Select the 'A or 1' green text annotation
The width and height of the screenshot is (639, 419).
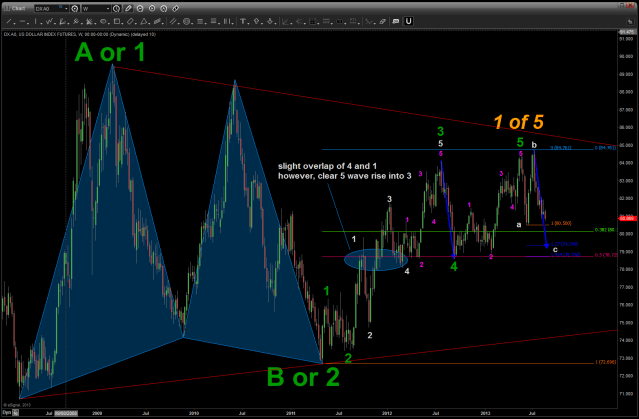coord(110,52)
